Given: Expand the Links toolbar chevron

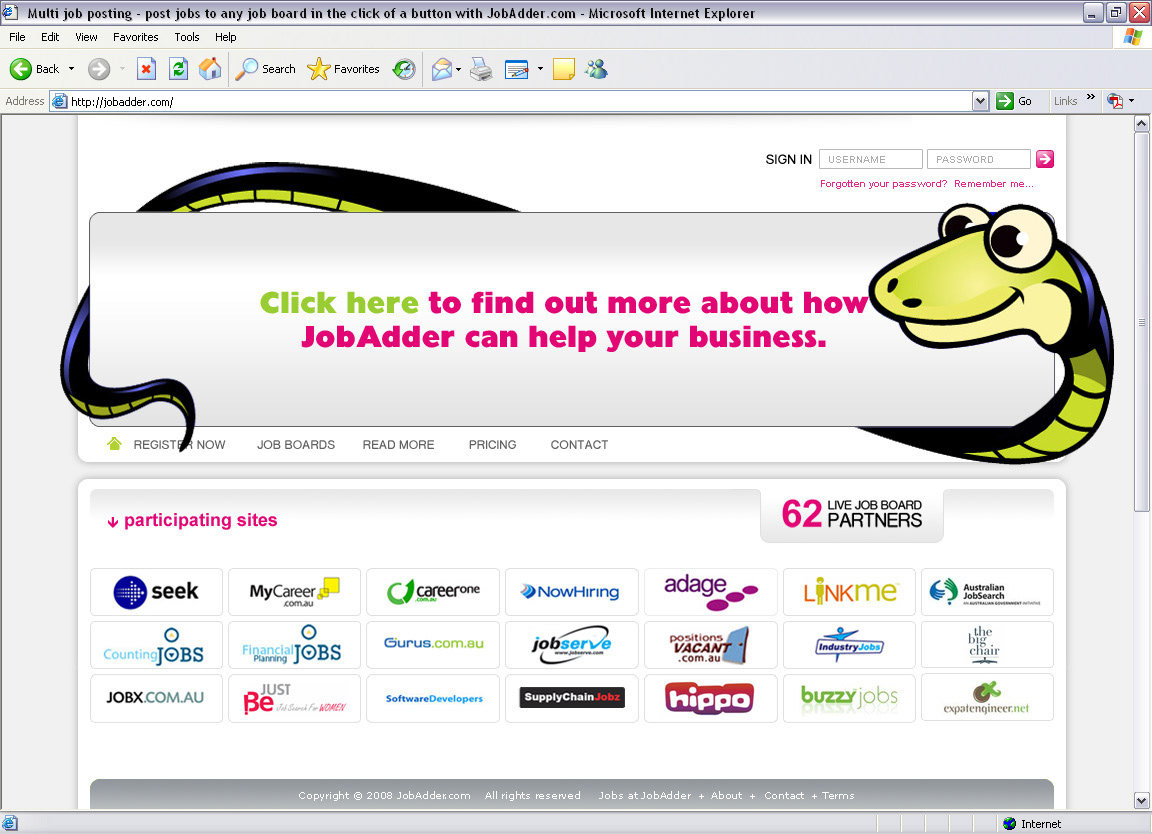Looking at the screenshot, I should click(1090, 97).
